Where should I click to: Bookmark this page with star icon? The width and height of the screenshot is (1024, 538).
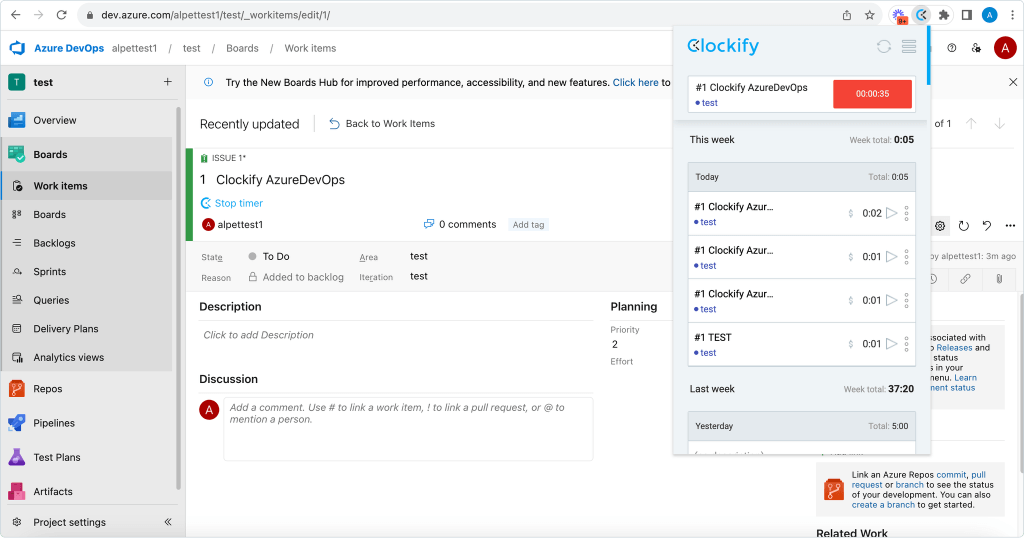click(869, 14)
